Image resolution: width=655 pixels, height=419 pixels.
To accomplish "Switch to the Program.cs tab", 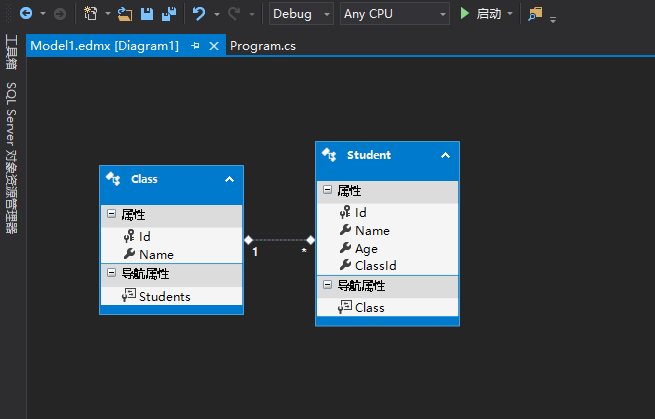I will (x=263, y=46).
